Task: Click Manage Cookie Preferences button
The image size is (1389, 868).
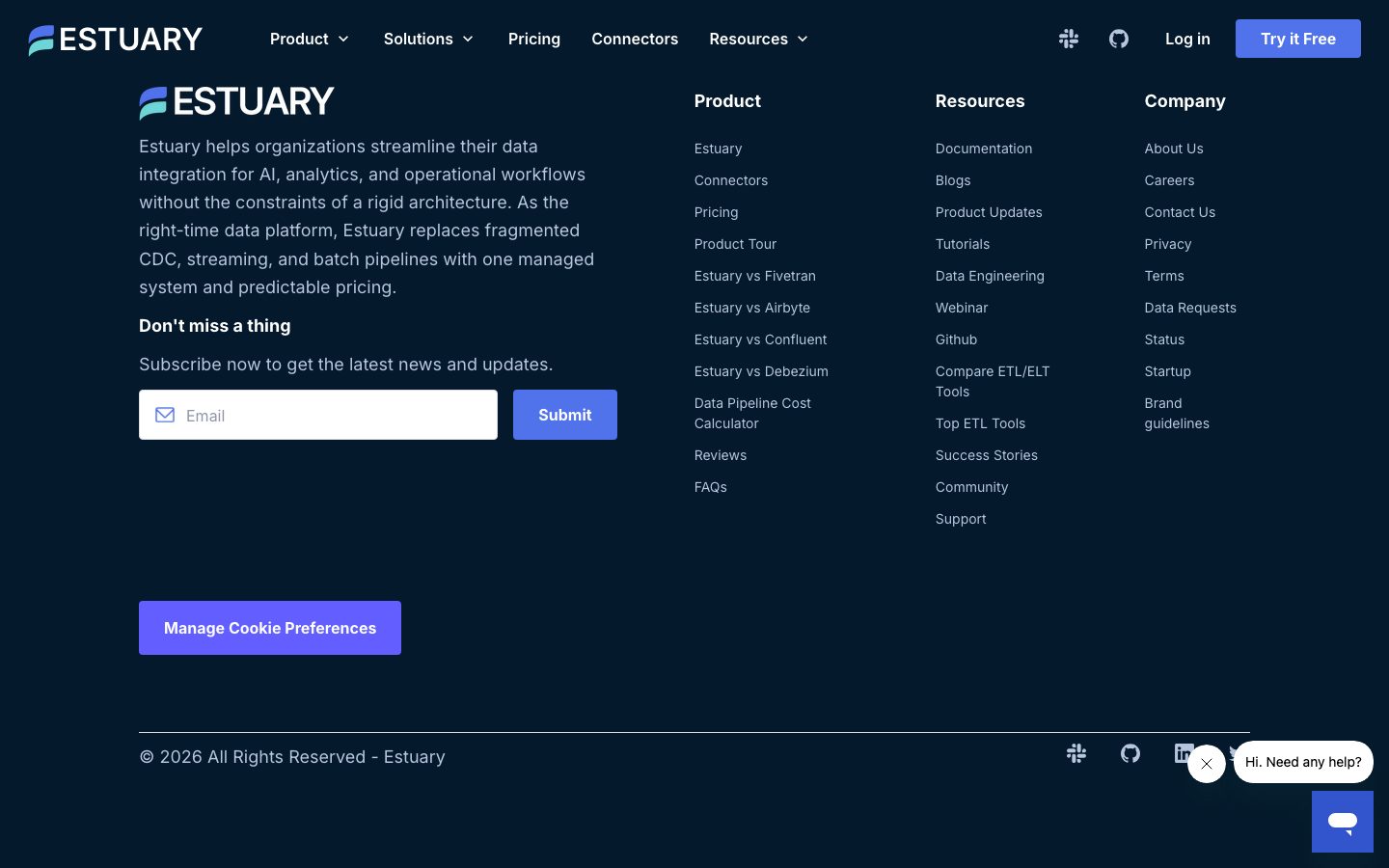Action: [x=270, y=628]
